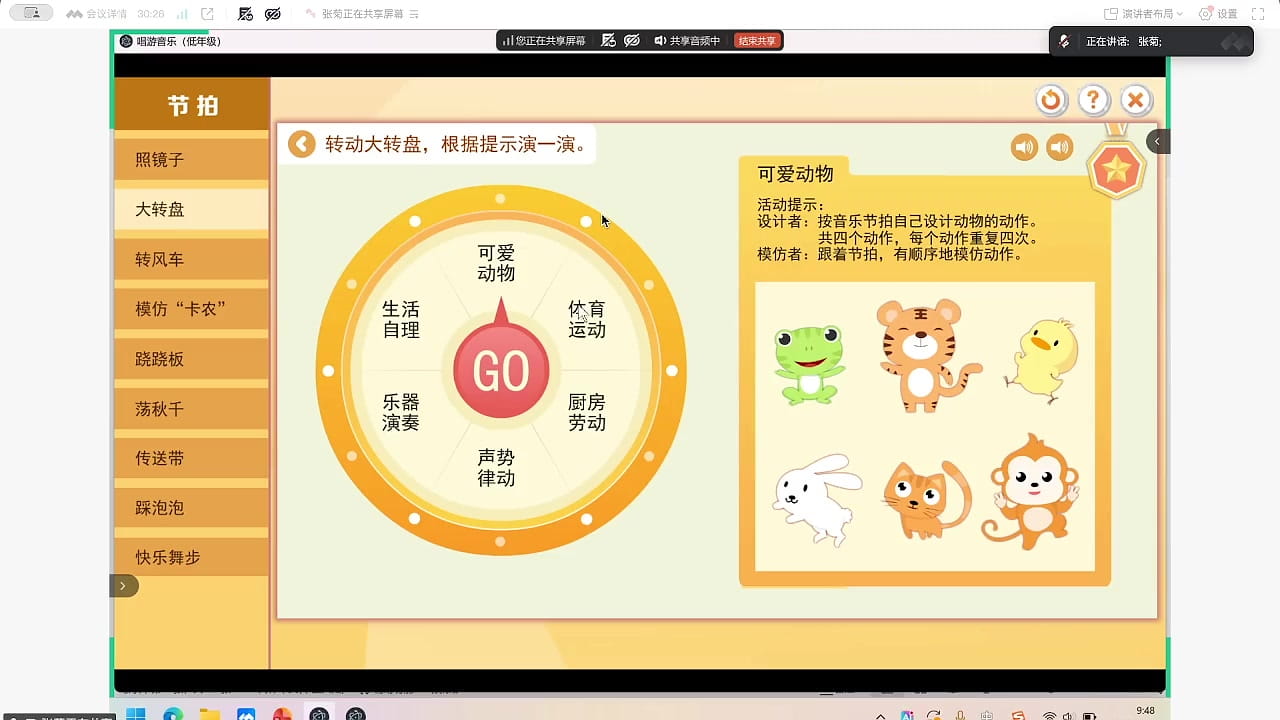Image resolution: width=1280 pixels, height=720 pixels.
Task: Select 模仿"卡农" in the sidebar
Action: coord(191,309)
